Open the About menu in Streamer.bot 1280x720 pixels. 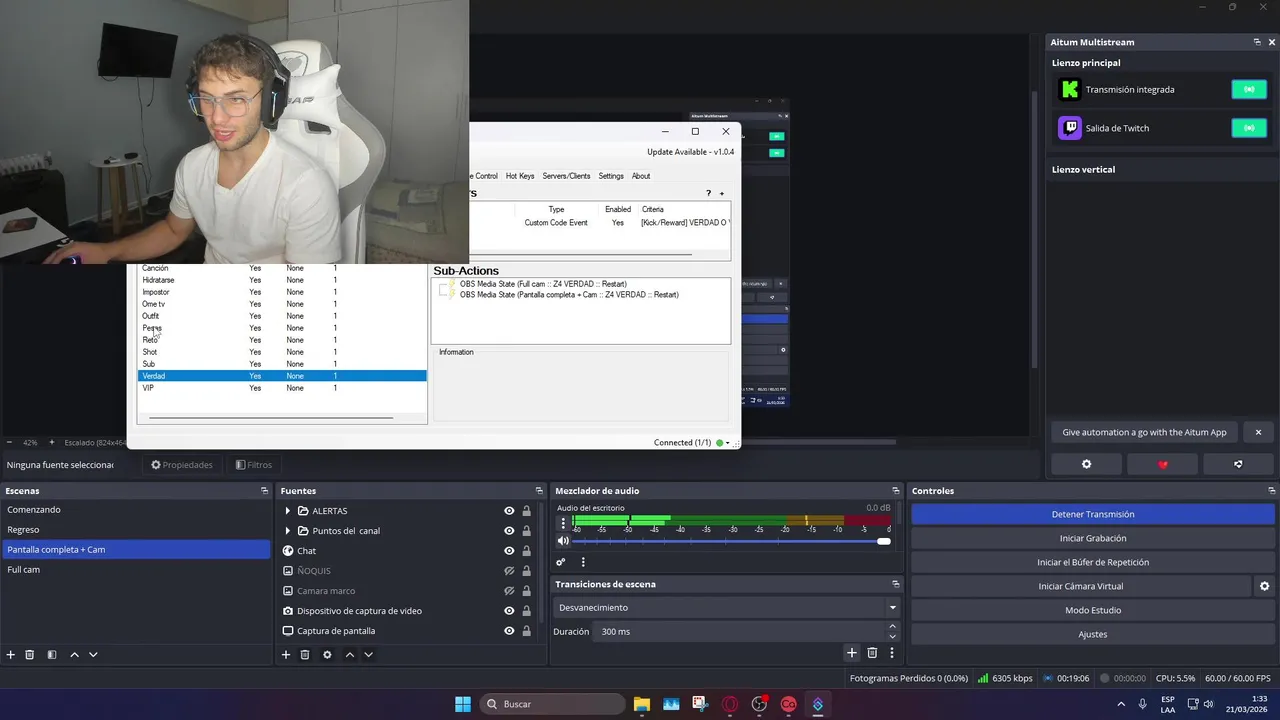(x=641, y=176)
